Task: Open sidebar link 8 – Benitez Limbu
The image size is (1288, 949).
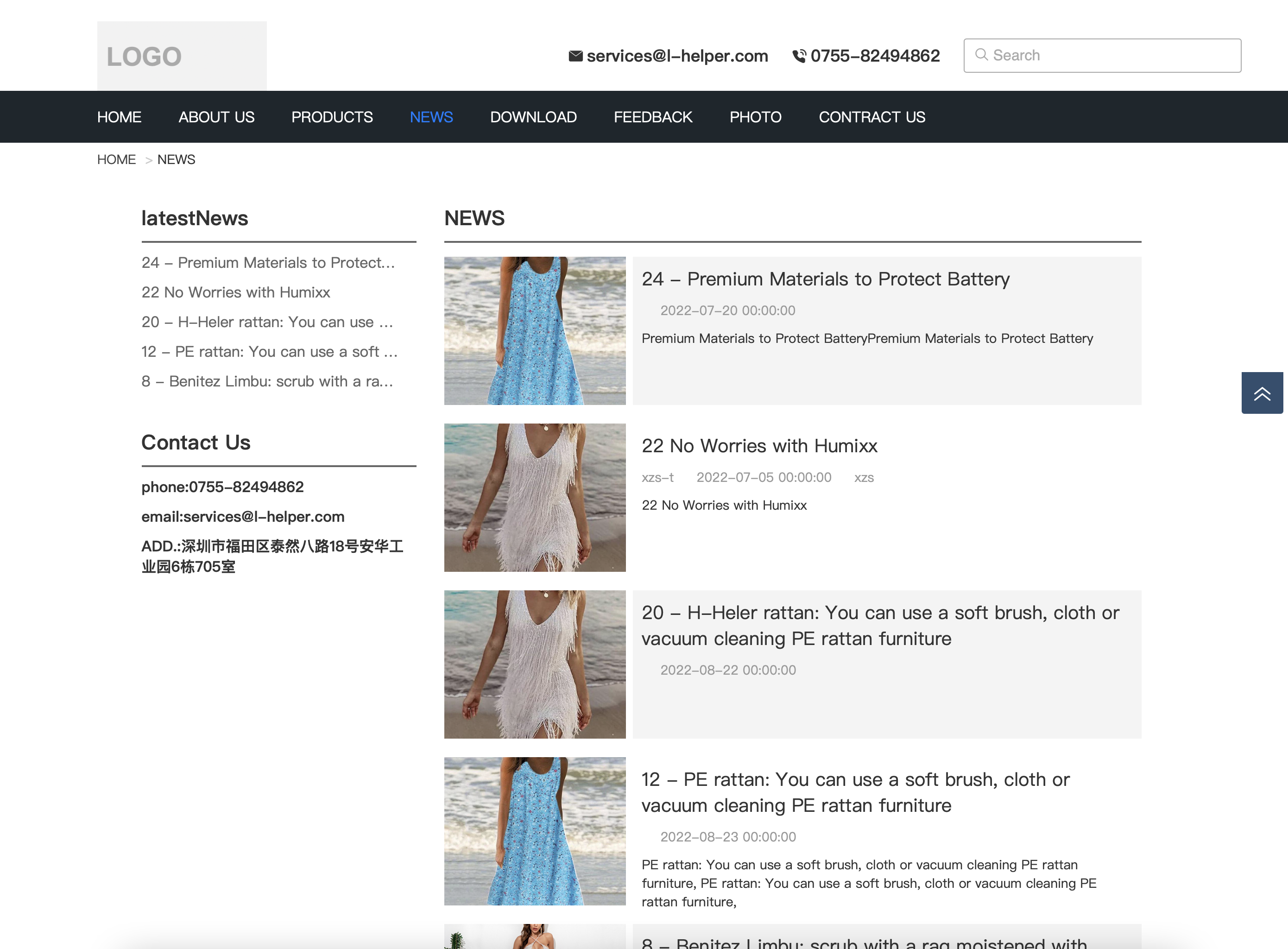Action: (x=267, y=381)
